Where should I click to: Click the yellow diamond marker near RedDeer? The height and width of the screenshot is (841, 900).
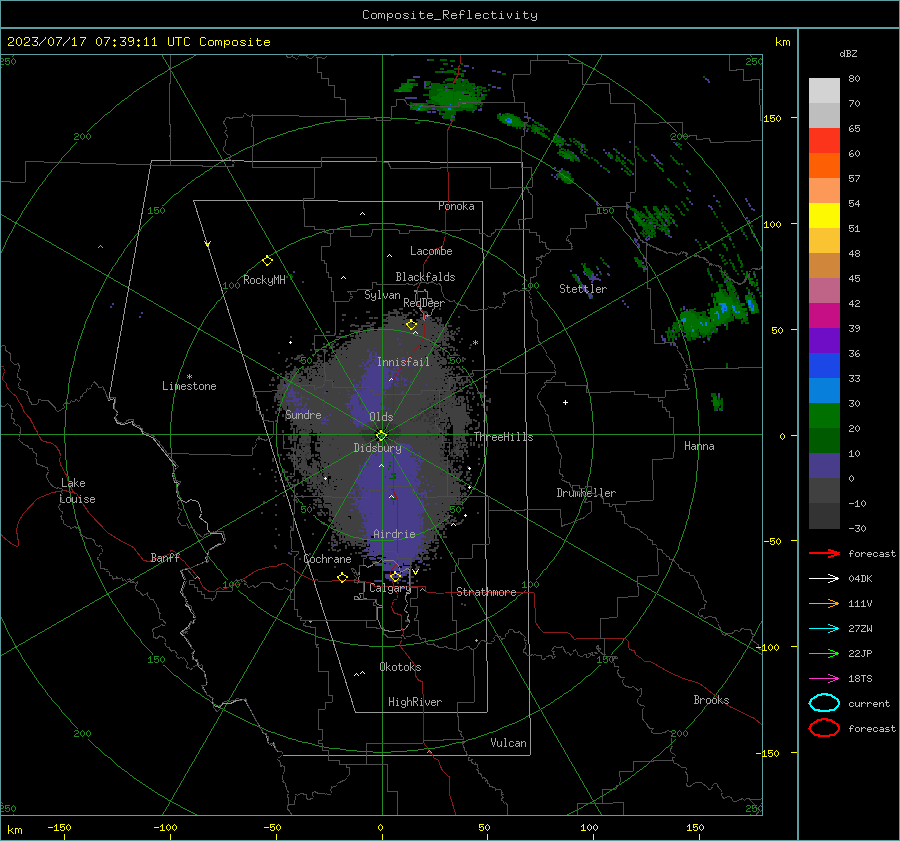[x=411, y=325]
